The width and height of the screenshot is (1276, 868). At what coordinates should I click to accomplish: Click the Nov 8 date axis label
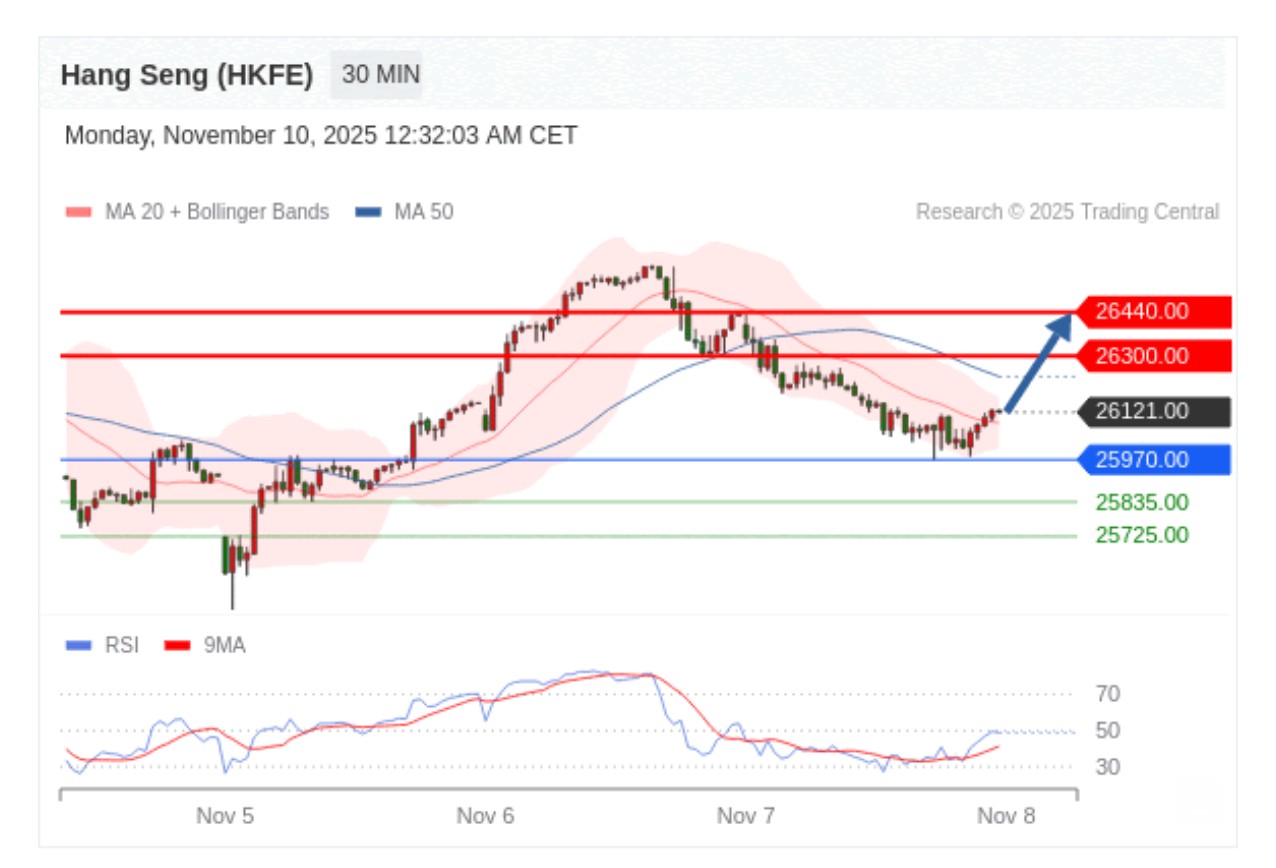[1006, 816]
